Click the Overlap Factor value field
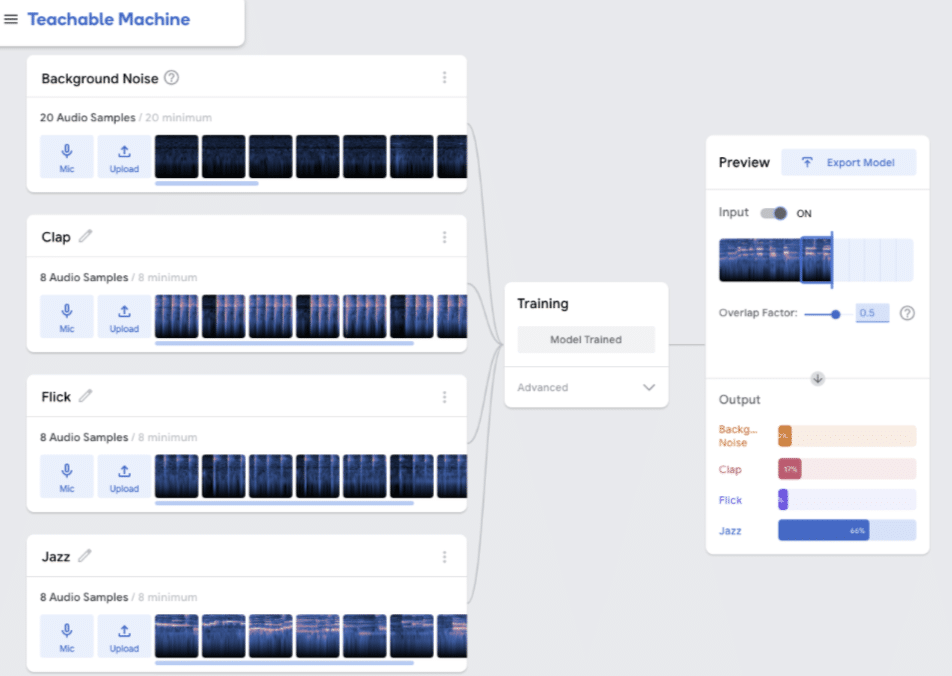The image size is (952, 676). click(x=872, y=313)
